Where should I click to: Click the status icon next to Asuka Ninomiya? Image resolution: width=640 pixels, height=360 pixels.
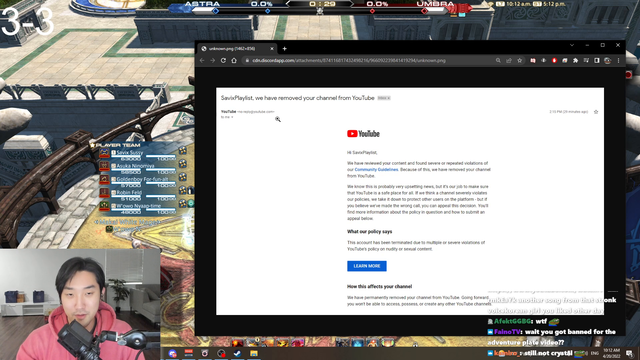click(182, 164)
